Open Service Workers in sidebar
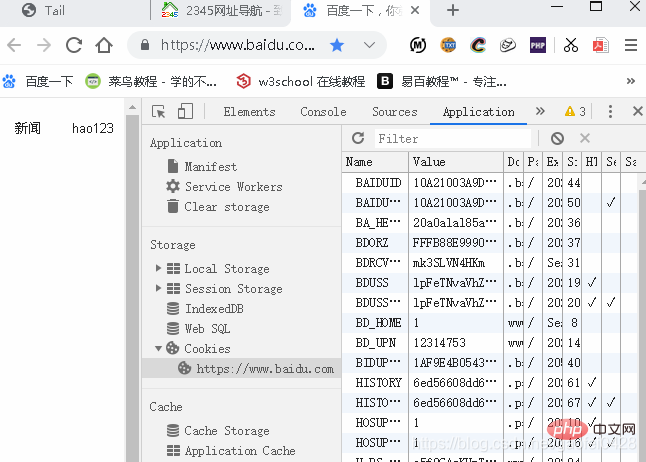Viewport: 646px width, 462px height. [x=225, y=187]
